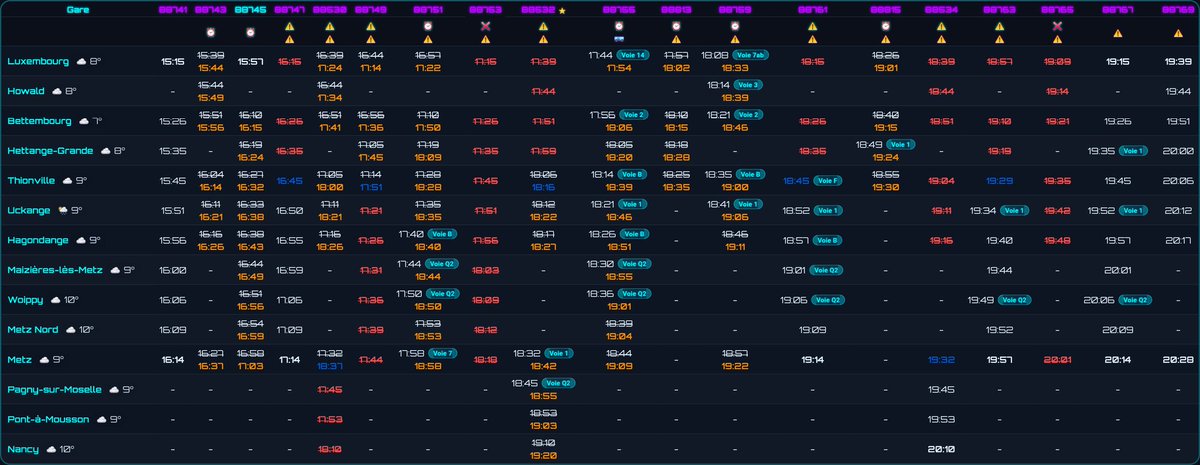Click the cancelled X icon under train 88753
The height and width of the screenshot is (465, 1200).
click(x=485, y=26)
